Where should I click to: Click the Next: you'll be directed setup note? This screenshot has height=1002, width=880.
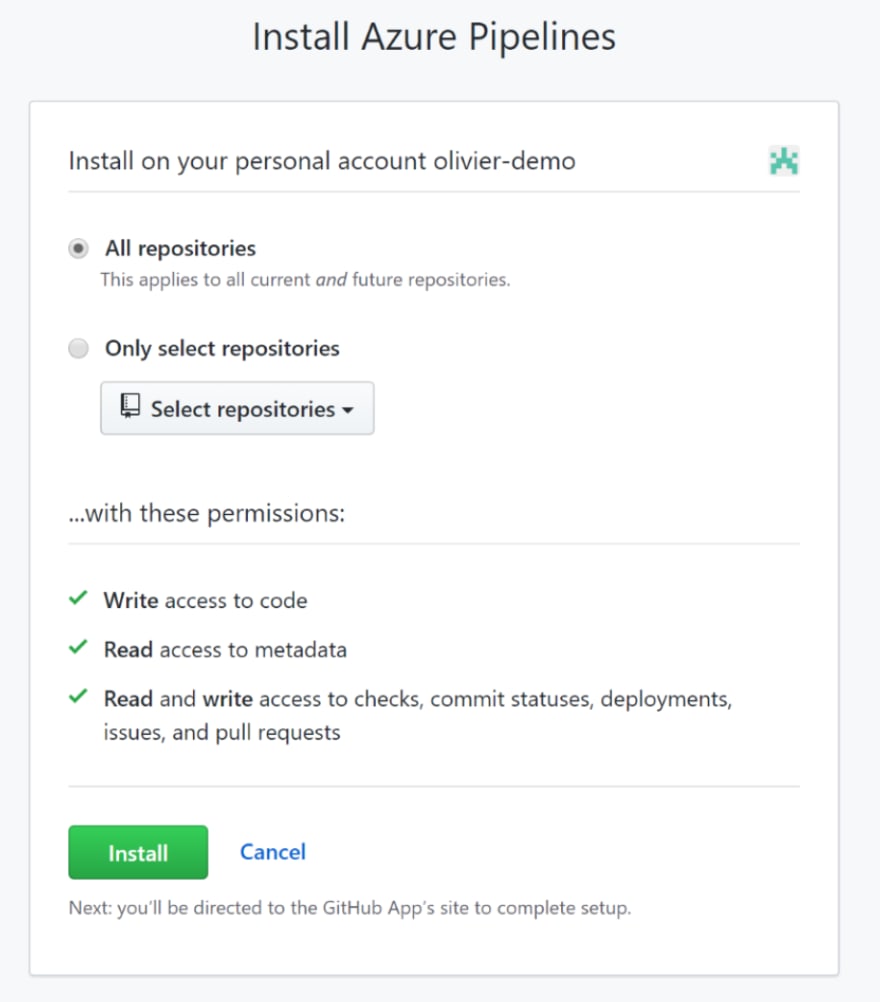[350, 908]
